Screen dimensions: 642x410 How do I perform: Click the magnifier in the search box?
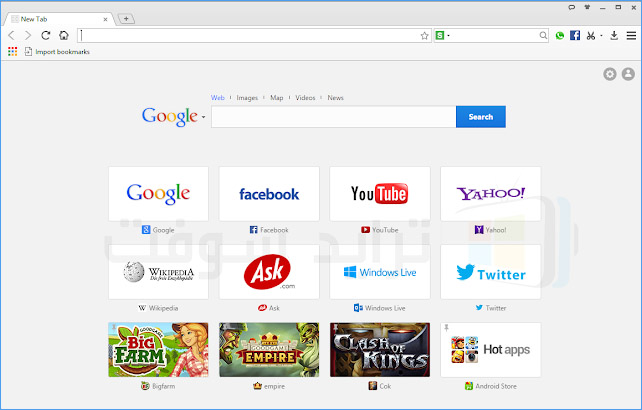point(543,36)
